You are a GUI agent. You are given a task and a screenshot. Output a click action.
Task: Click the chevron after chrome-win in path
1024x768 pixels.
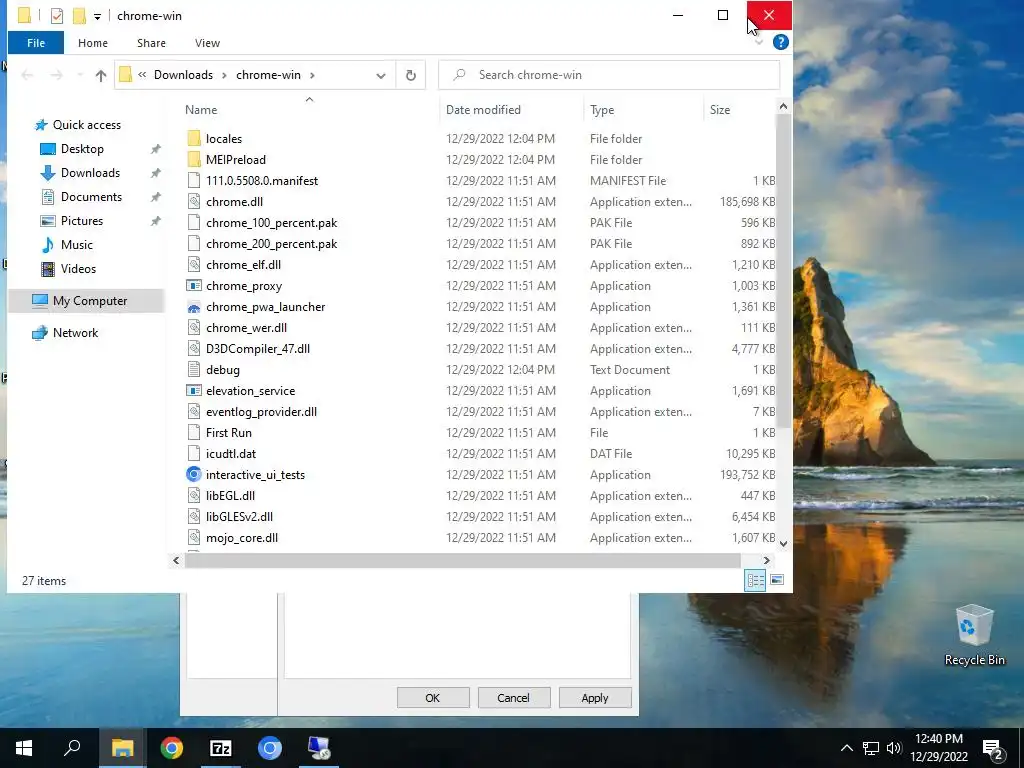[312, 75]
